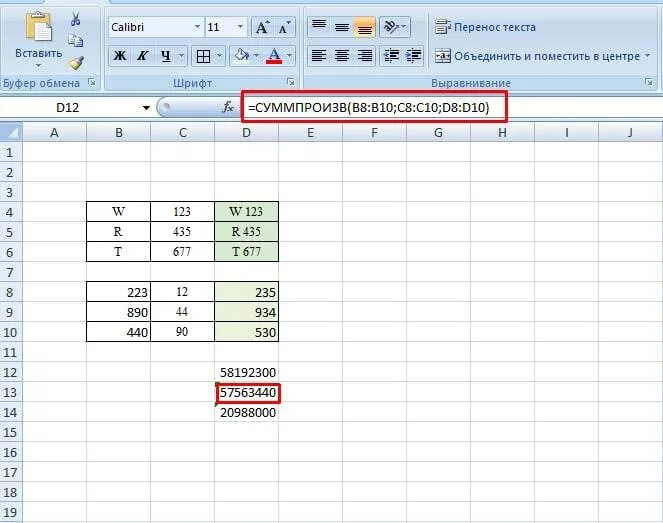Open Шрифт group dialog launcher

point(291,82)
